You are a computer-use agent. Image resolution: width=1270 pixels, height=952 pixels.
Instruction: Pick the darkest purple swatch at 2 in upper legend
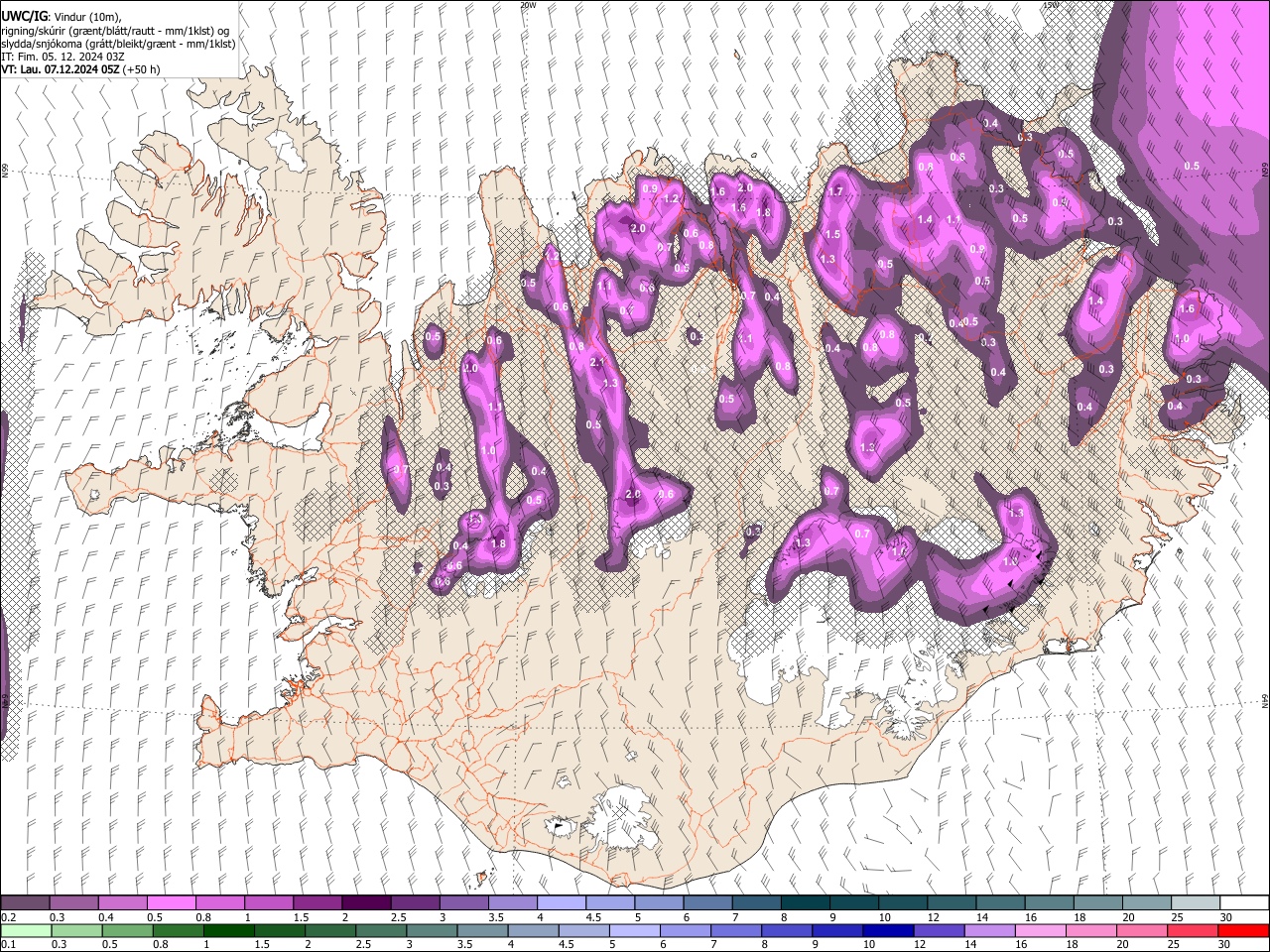coord(365,902)
